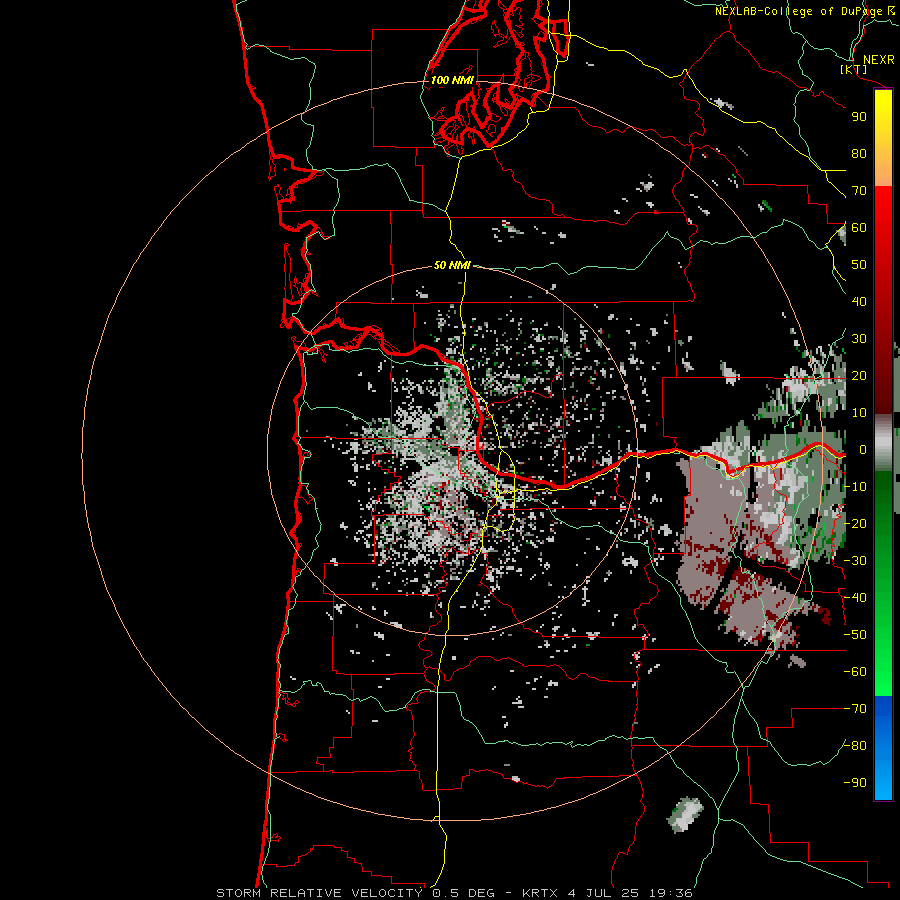Screen dimensions: 900x900
Task: Click the NEXR label above the color bar
Action: 879,60
